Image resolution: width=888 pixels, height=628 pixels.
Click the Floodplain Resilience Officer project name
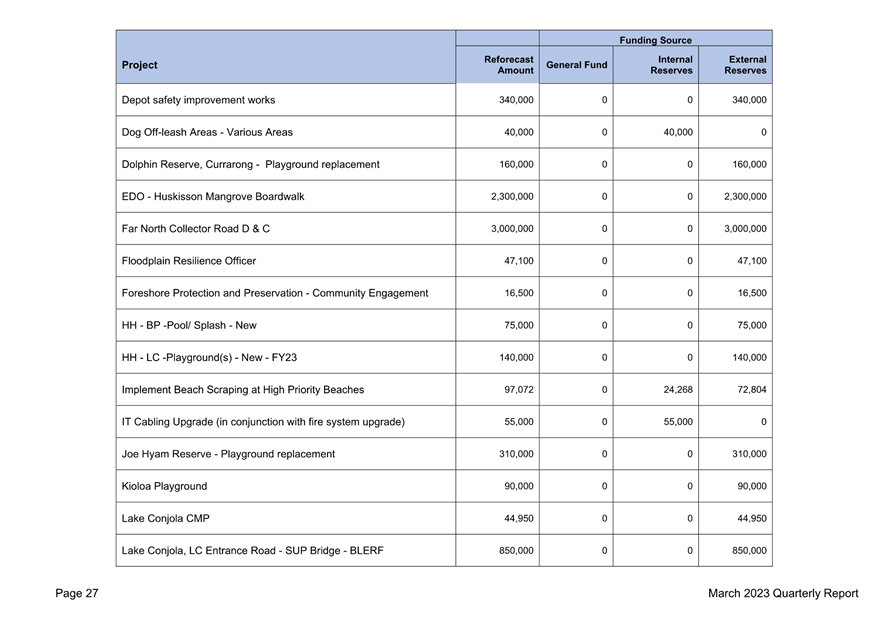188,261
